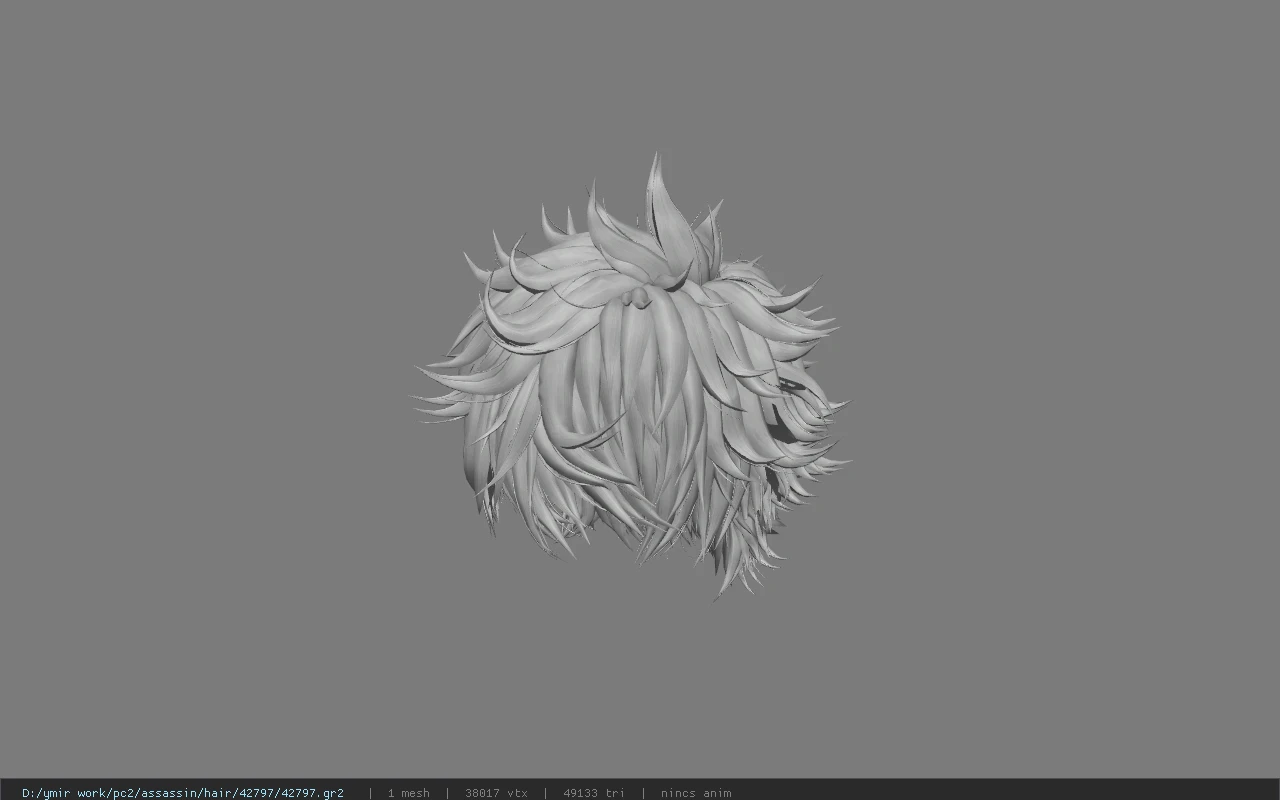Click the '49133 tri' triangle count
1280x800 pixels.
(x=594, y=793)
